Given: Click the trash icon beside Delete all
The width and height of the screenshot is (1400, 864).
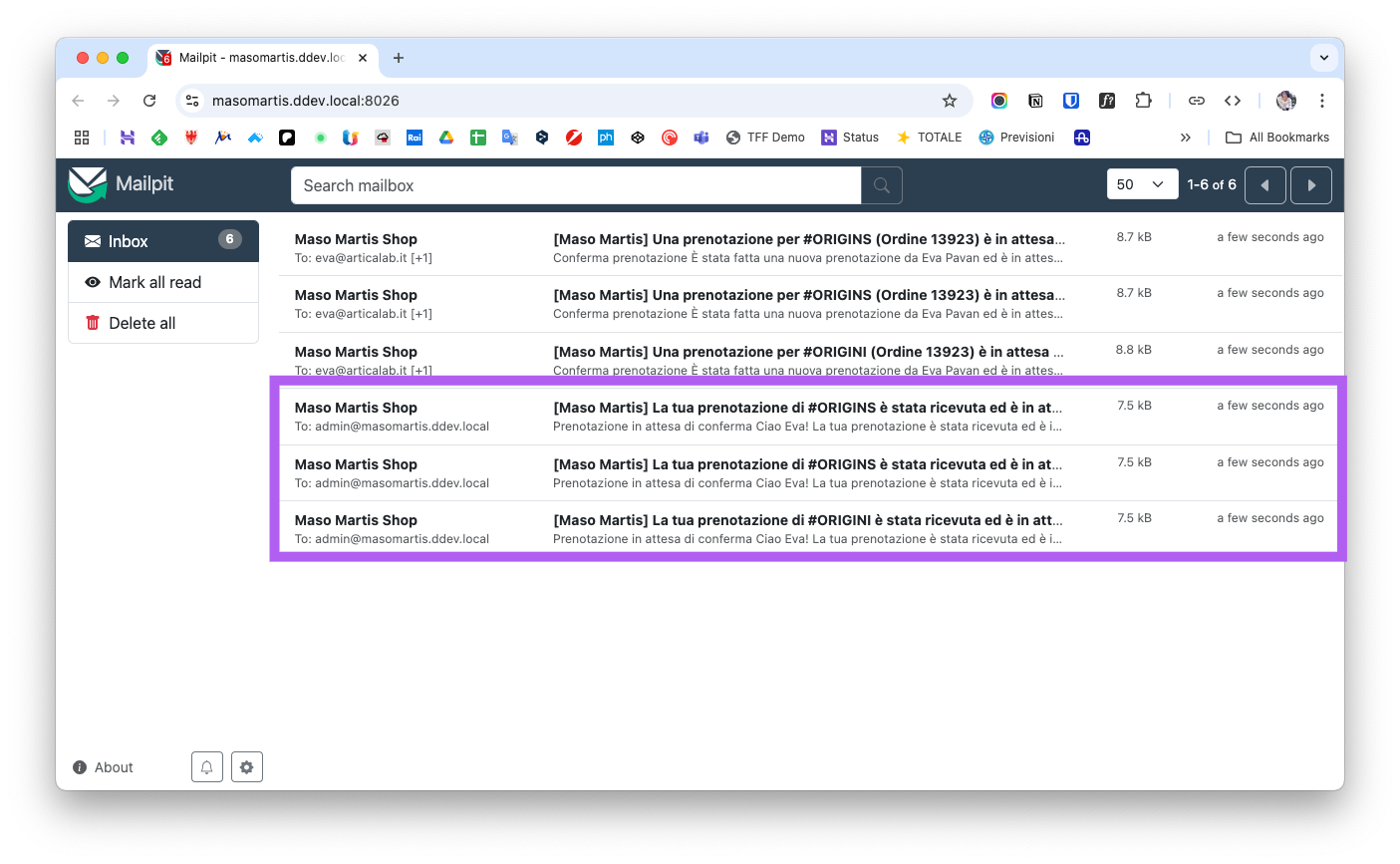Looking at the screenshot, I should coord(93,323).
